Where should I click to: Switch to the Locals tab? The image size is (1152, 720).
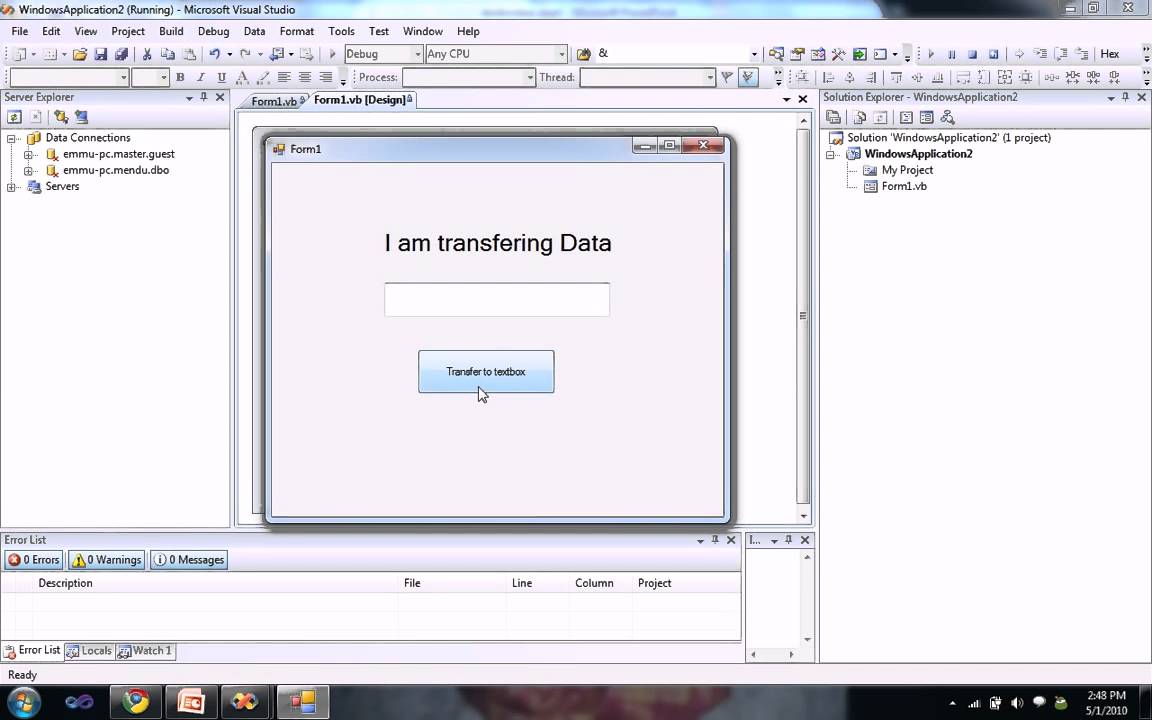click(x=90, y=651)
